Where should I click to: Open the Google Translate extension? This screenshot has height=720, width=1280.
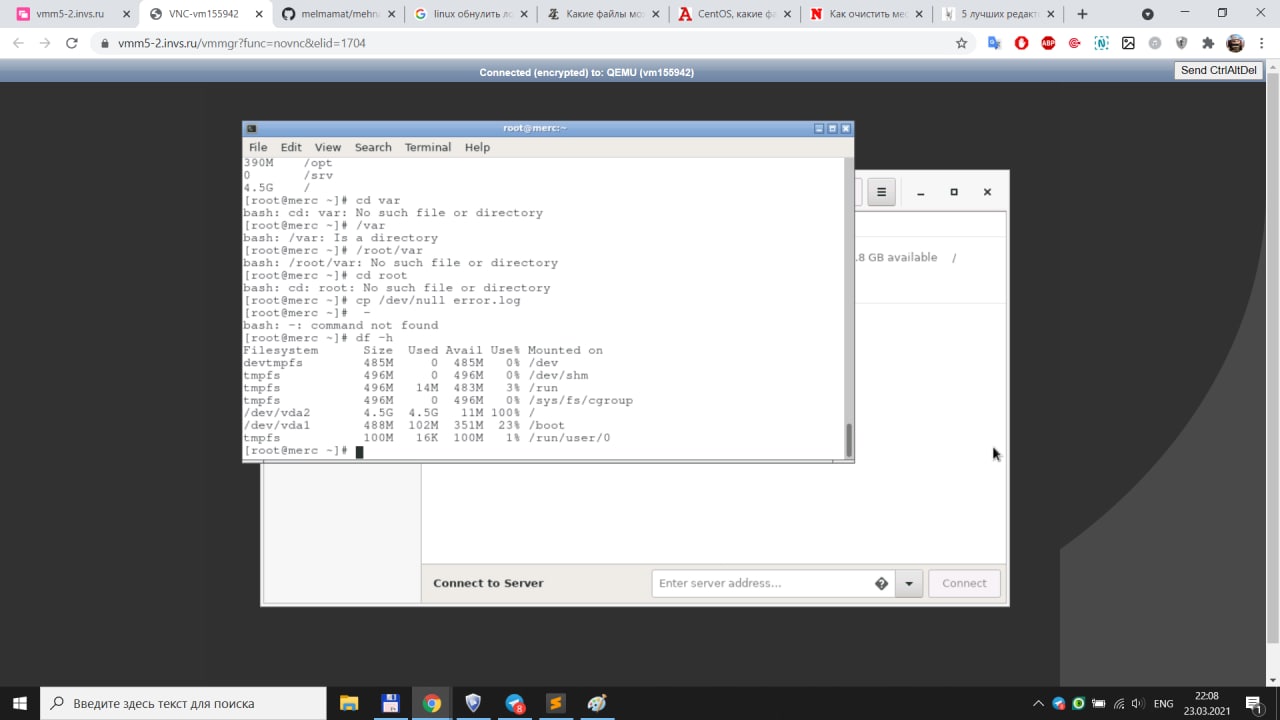pos(994,44)
